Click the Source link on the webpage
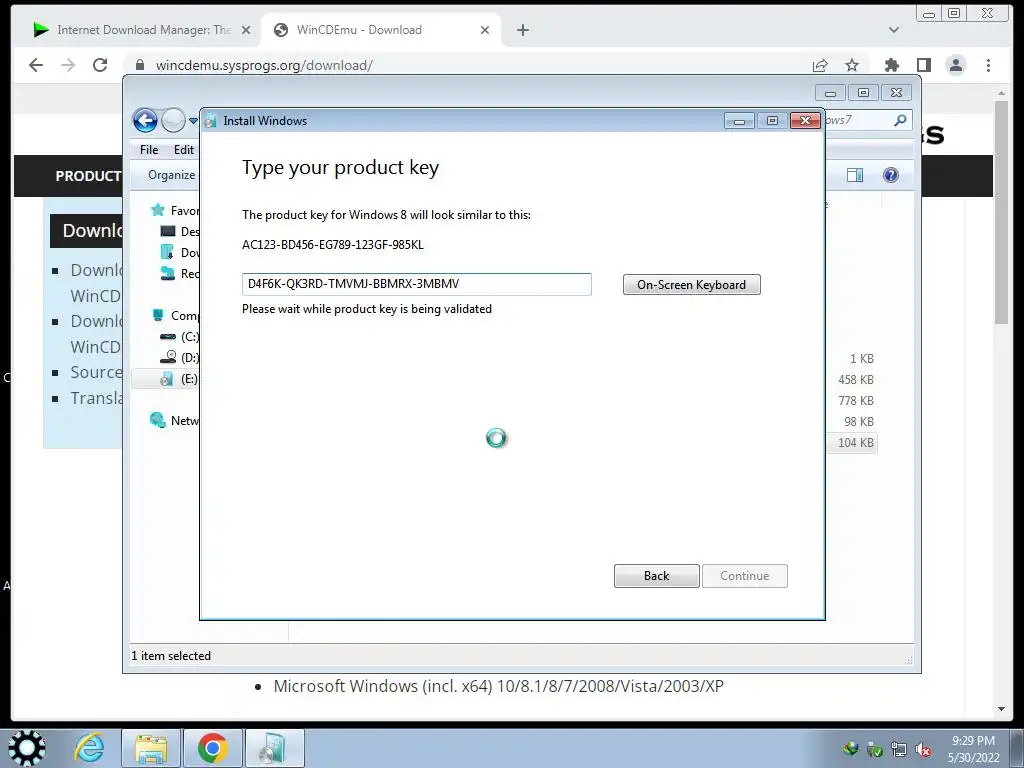1024x768 pixels. click(x=96, y=372)
